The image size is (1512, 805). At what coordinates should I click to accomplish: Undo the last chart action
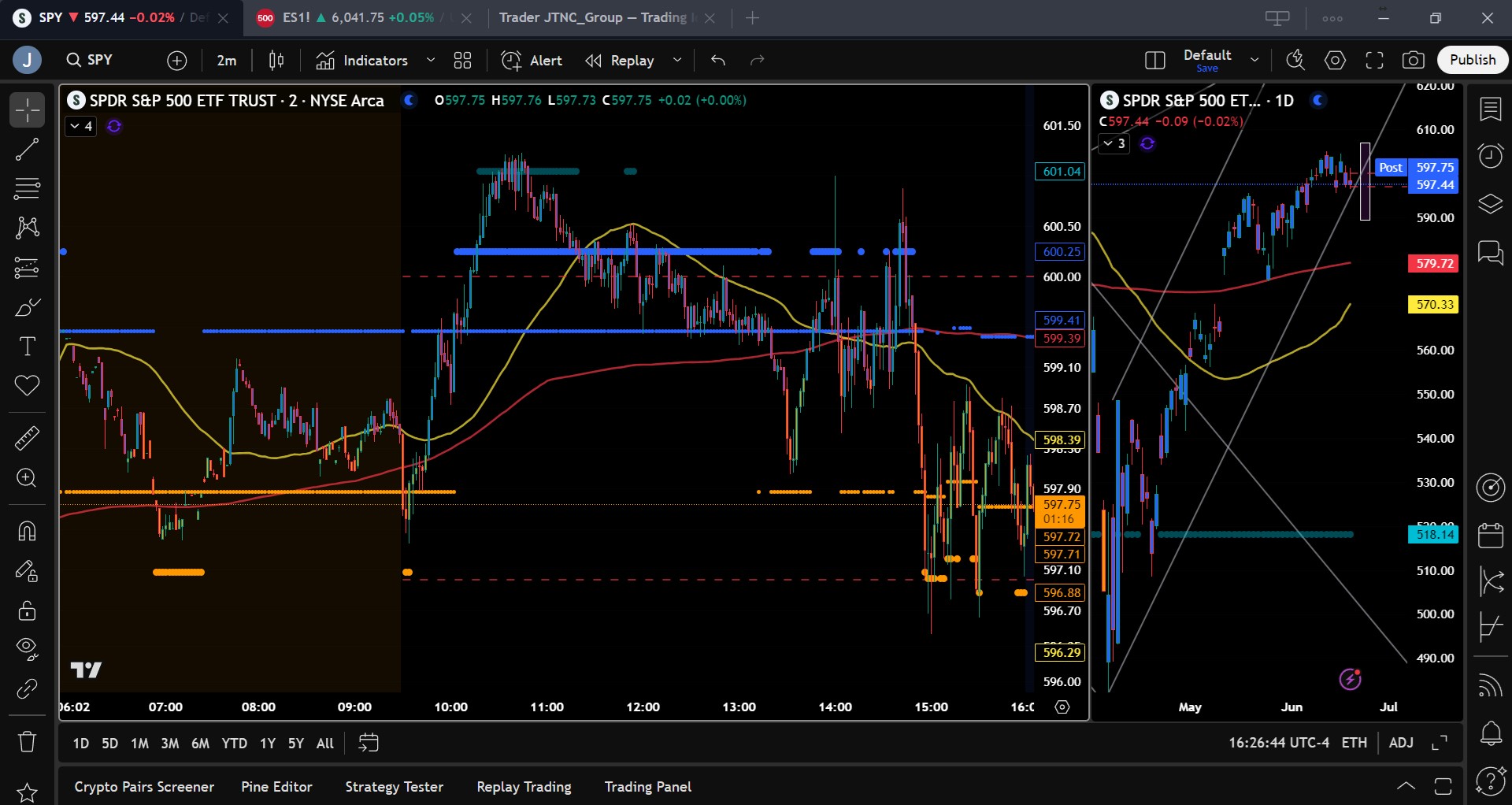718,60
